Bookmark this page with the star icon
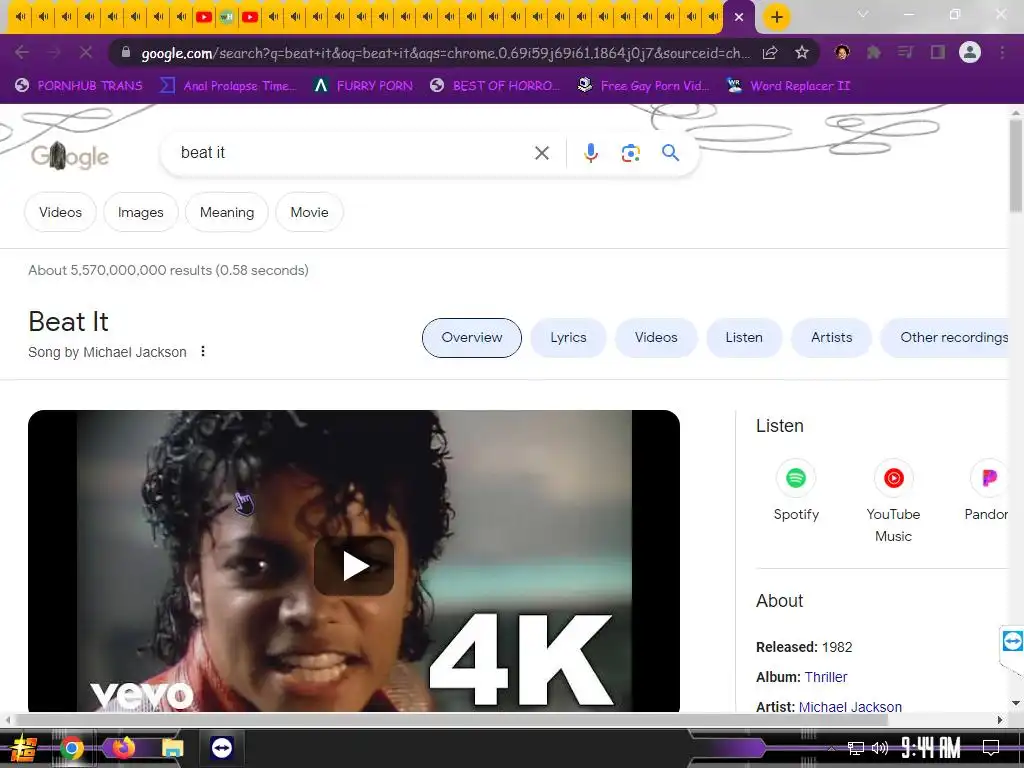This screenshot has width=1024, height=768. point(802,52)
